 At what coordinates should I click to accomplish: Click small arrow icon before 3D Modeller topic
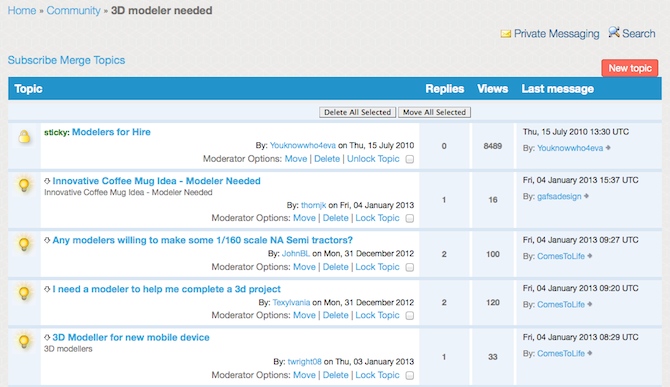point(47,337)
